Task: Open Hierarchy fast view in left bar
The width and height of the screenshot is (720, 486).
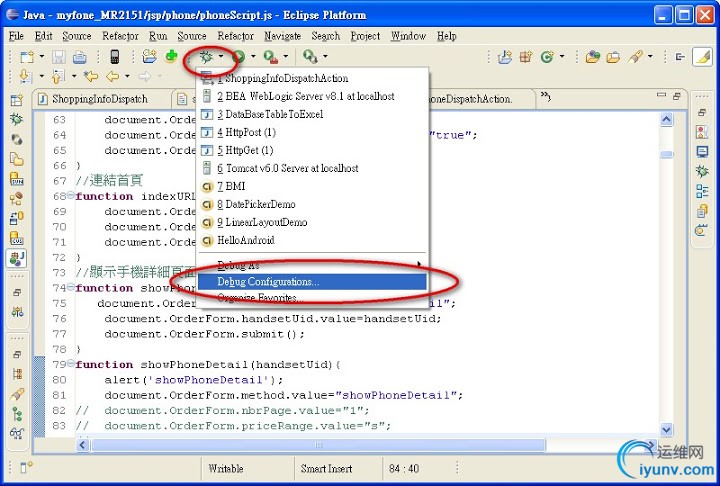Action: pos(17,414)
